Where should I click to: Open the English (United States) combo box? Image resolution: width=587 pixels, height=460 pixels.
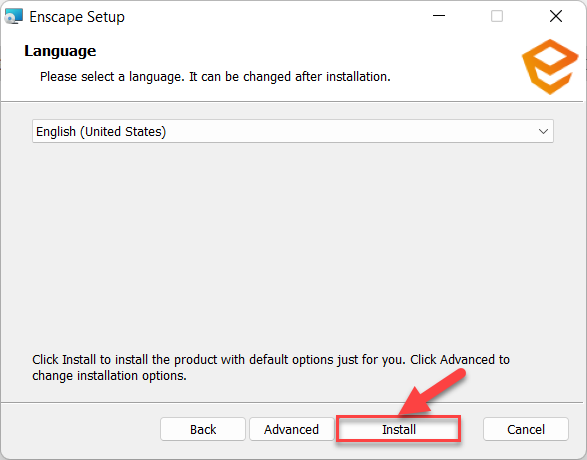[x=293, y=131]
